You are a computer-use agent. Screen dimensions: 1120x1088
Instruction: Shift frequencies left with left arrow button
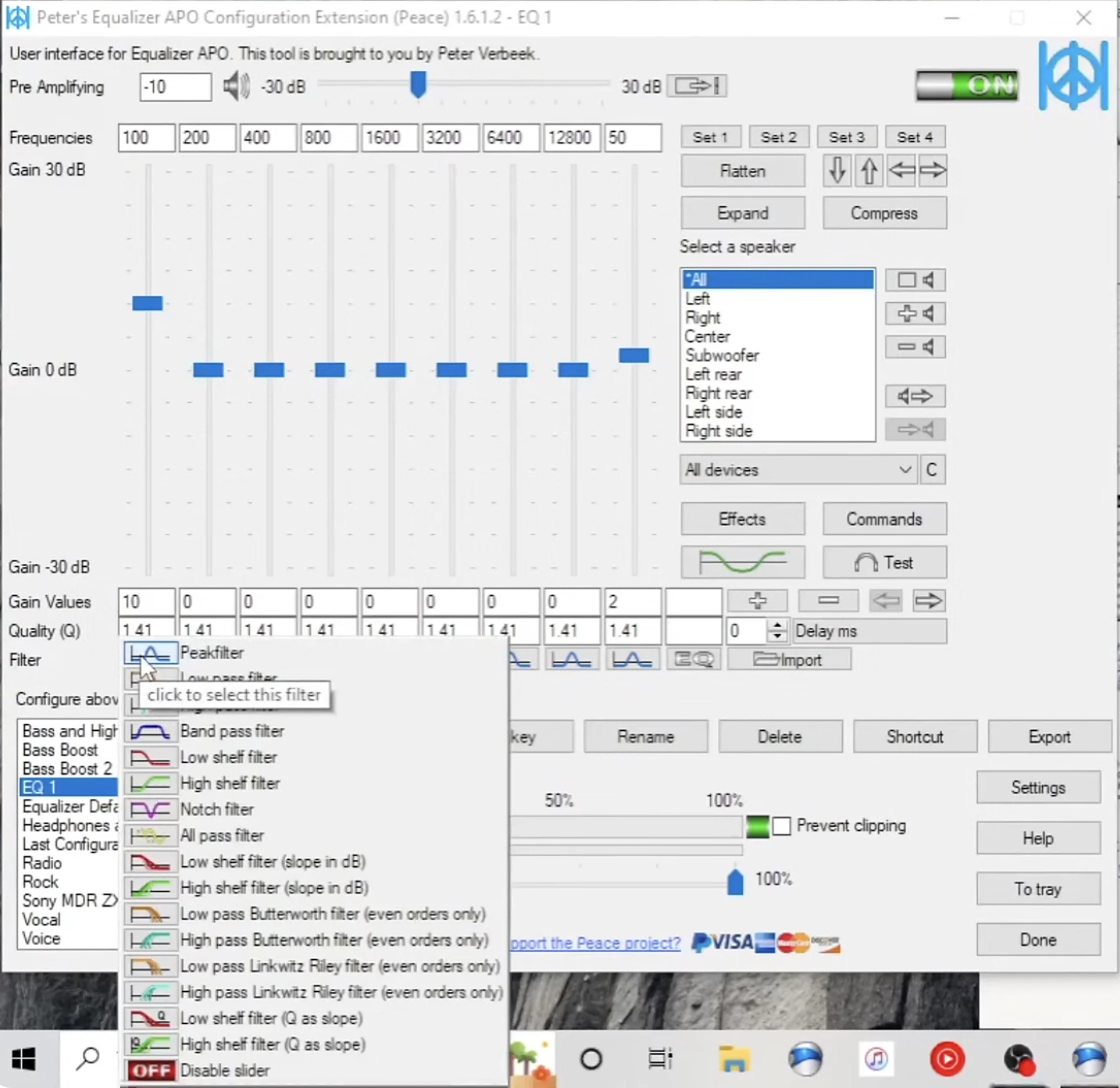(901, 170)
